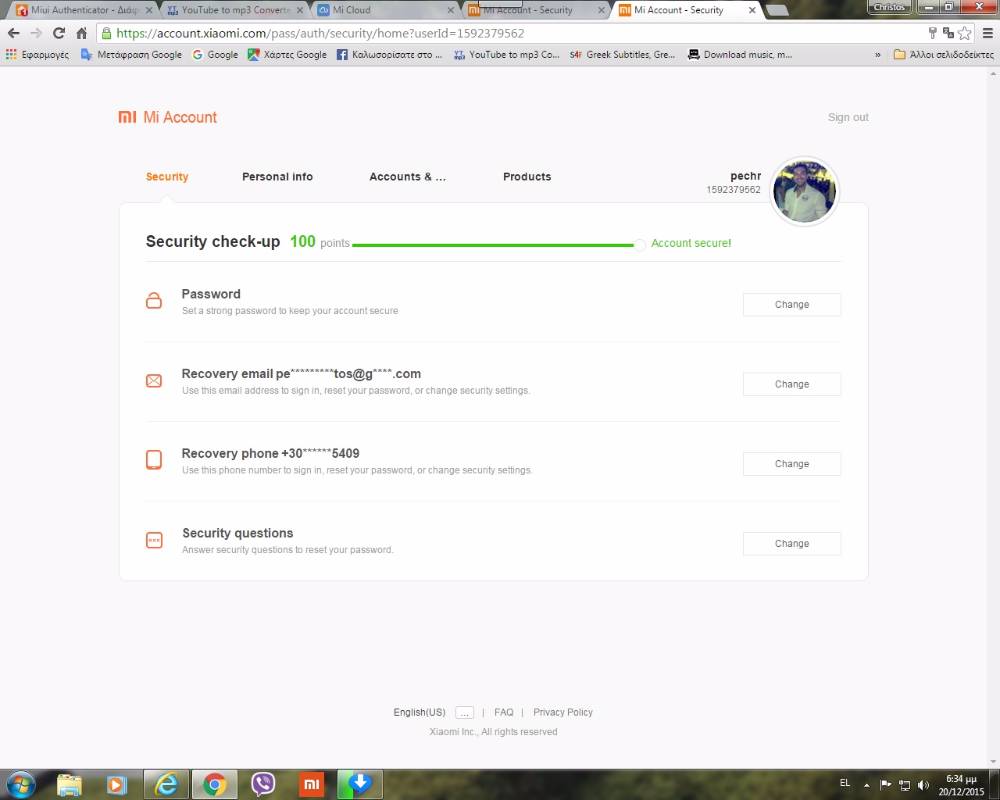The height and width of the screenshot is (800, 1000).
Task: Open the Mi app taskbar icon
Action: pos(311,784)
